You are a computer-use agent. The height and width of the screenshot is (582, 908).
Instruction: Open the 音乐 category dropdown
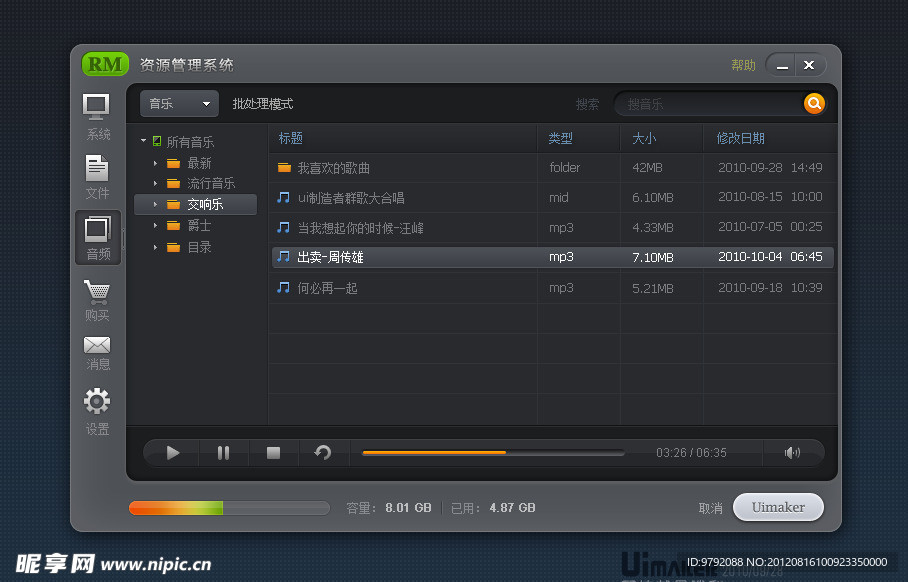[x=179, y=103]
